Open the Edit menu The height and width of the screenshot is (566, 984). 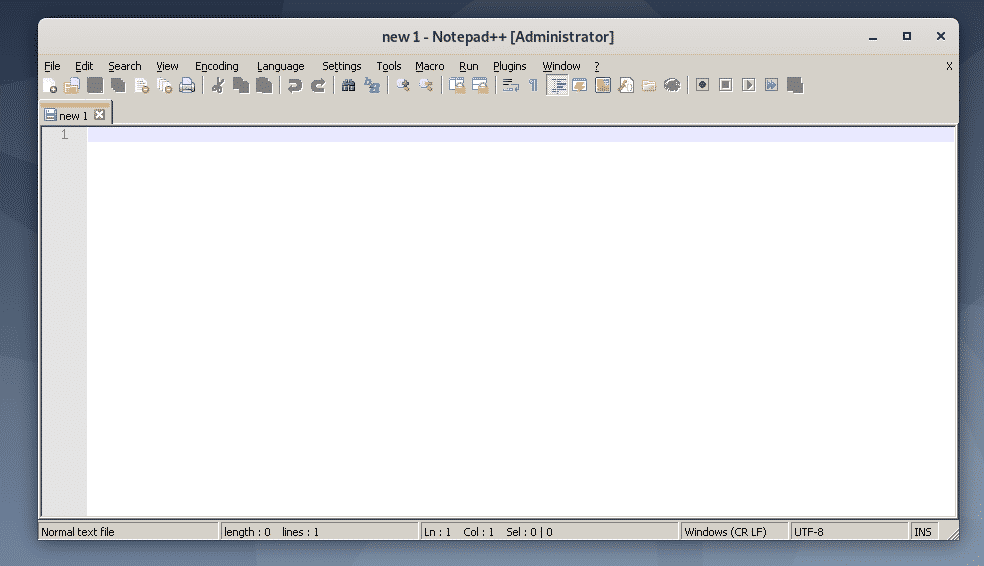click(x=84, y=66)
